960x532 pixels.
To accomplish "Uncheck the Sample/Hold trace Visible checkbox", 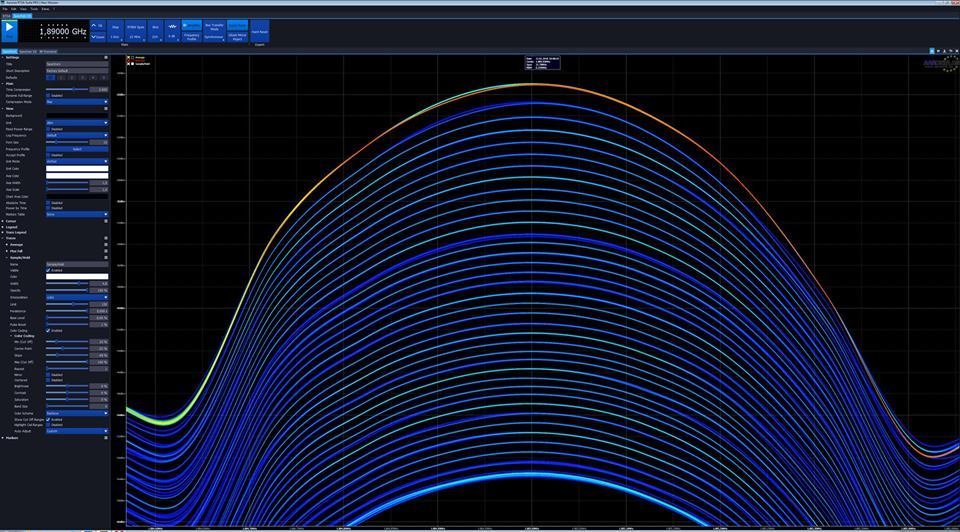I will [x=48, y=270].
